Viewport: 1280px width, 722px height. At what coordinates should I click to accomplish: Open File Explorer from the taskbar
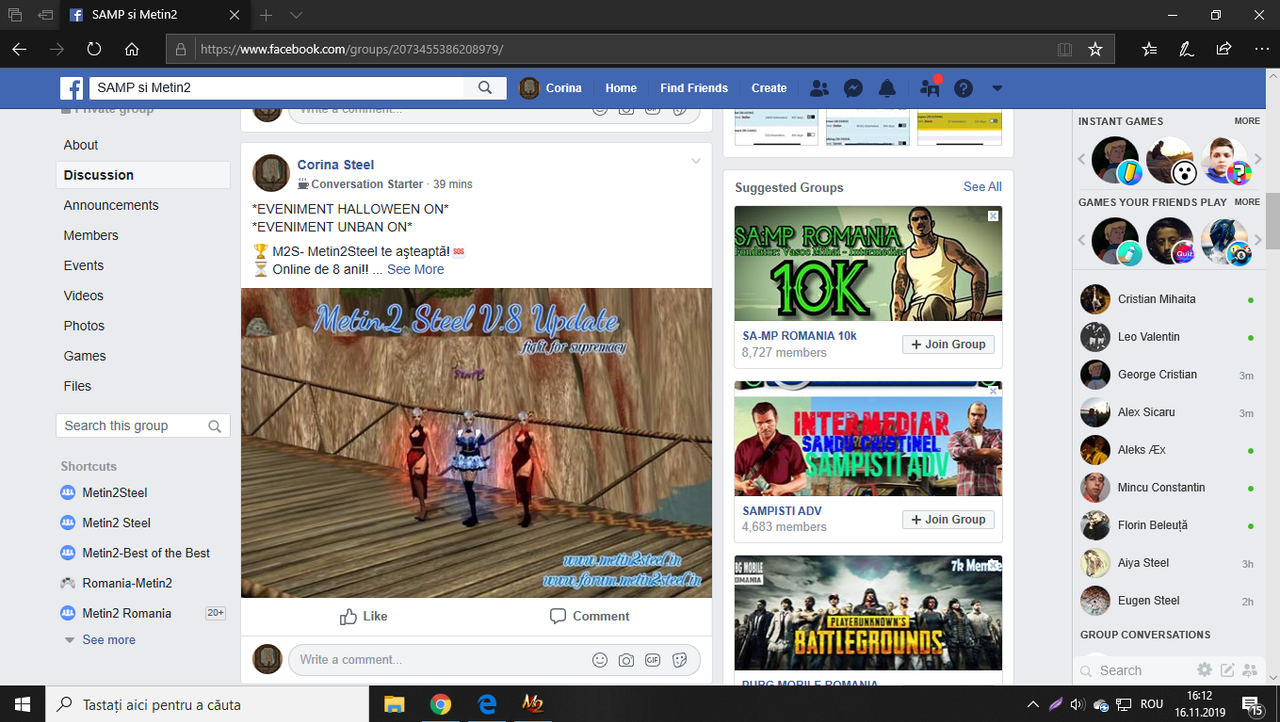394,704
